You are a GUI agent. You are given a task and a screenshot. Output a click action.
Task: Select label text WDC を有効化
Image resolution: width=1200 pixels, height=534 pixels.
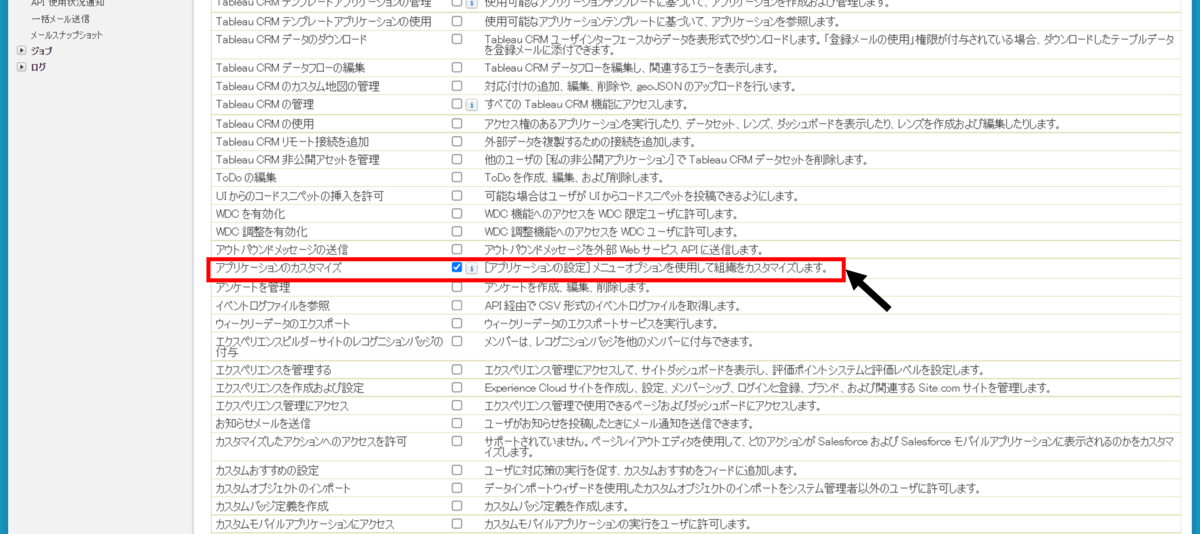click(250, 213)
